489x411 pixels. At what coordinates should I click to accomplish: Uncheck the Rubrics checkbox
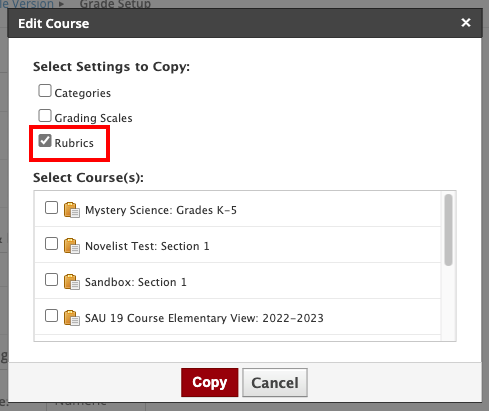(x=45, y=141)
